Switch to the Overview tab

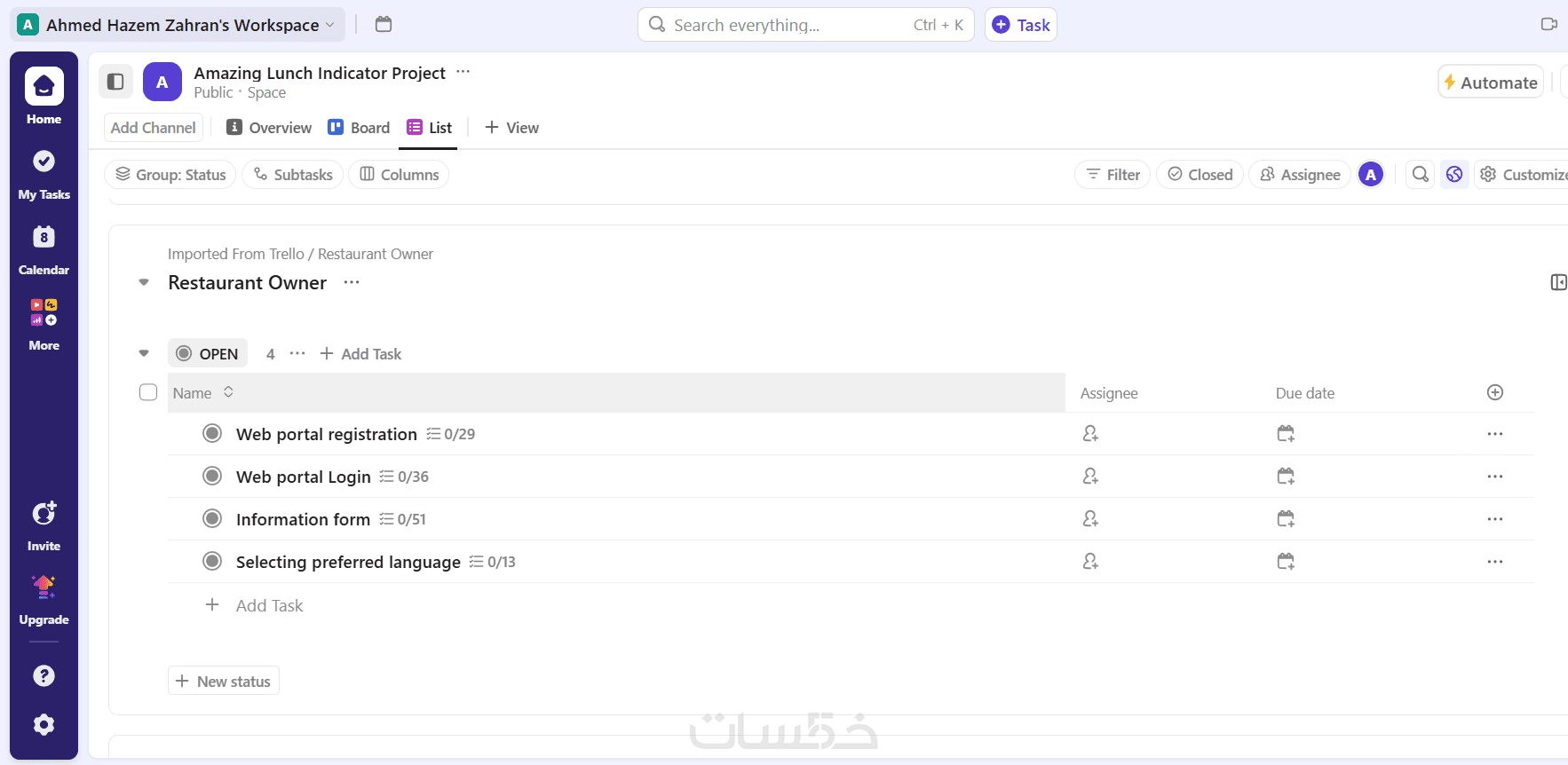269,128
